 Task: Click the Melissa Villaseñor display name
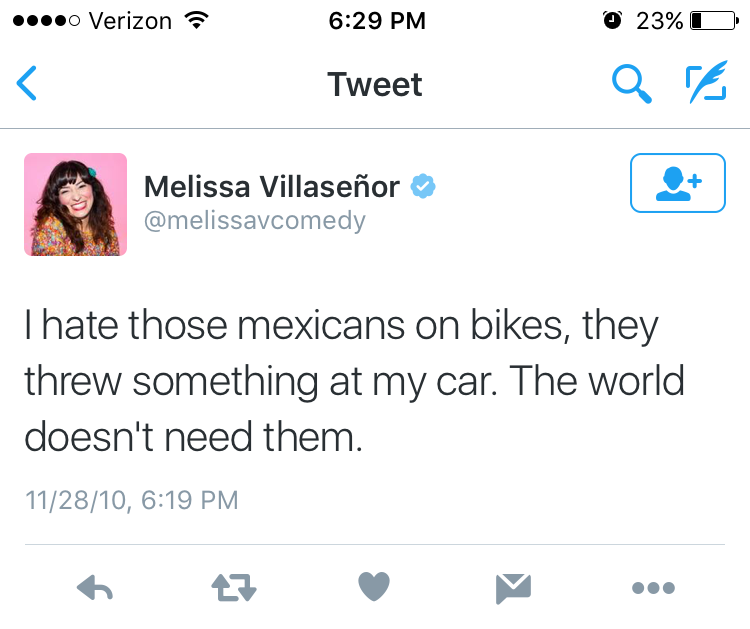(x=272, y=186)
